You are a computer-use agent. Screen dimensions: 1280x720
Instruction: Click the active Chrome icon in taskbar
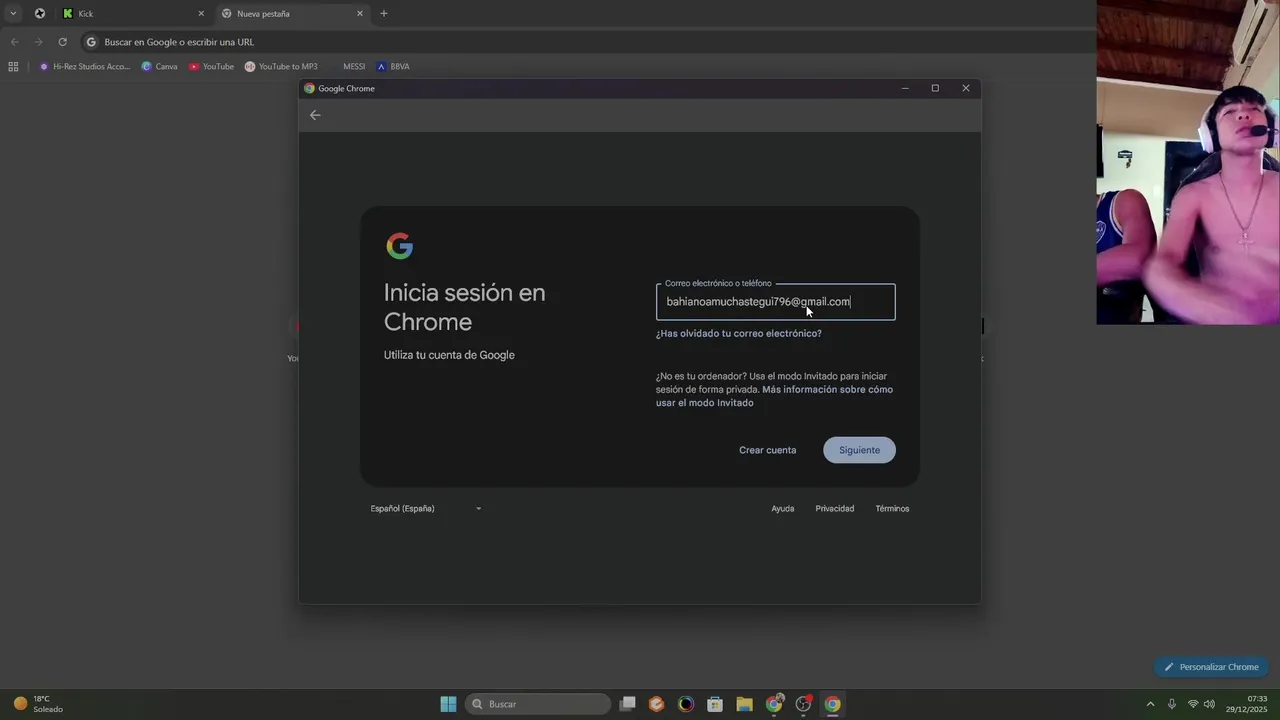pos(832,704)
